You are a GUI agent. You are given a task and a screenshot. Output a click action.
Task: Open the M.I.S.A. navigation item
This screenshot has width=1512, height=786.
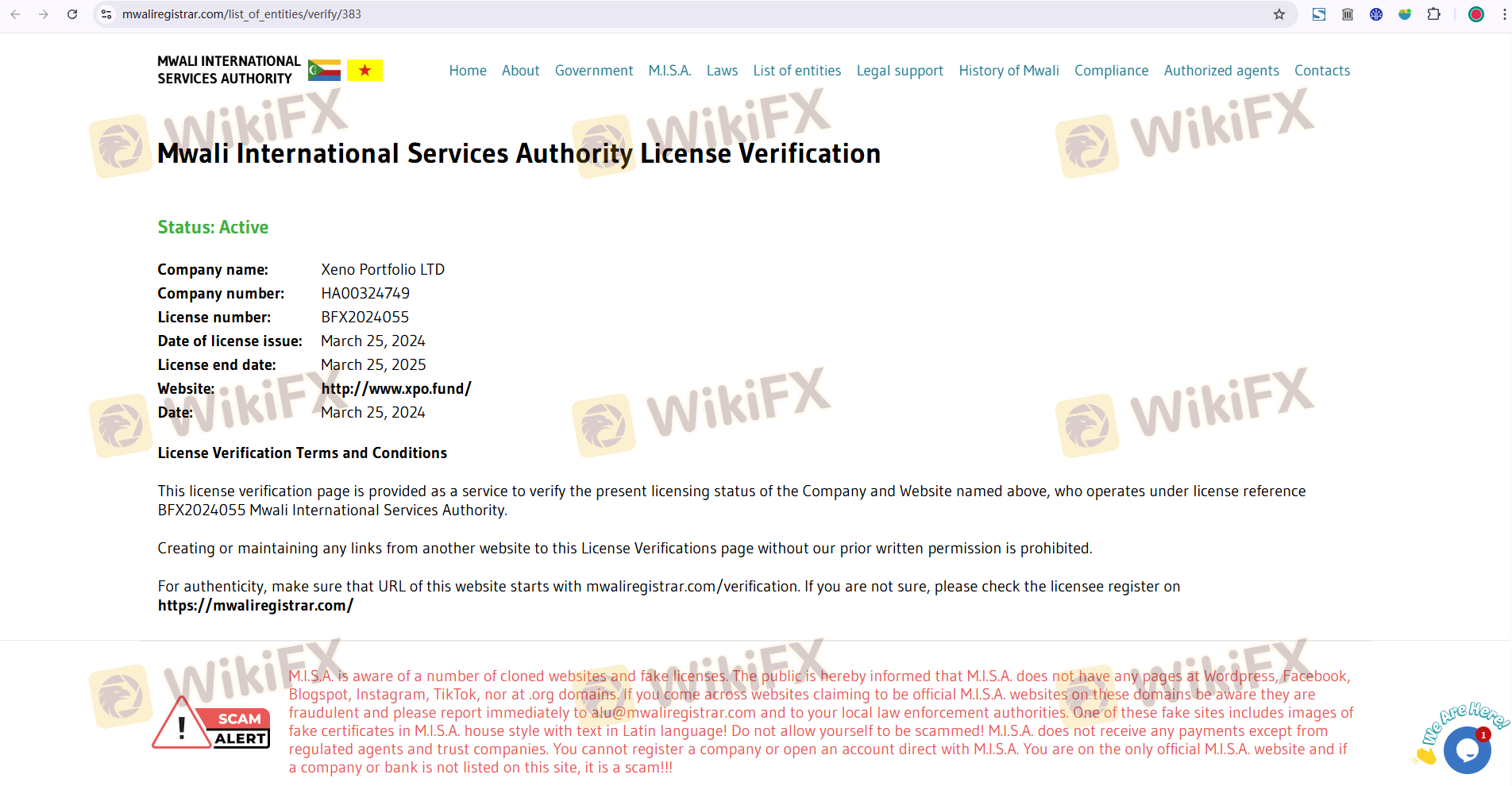click(x=669, y=71)
